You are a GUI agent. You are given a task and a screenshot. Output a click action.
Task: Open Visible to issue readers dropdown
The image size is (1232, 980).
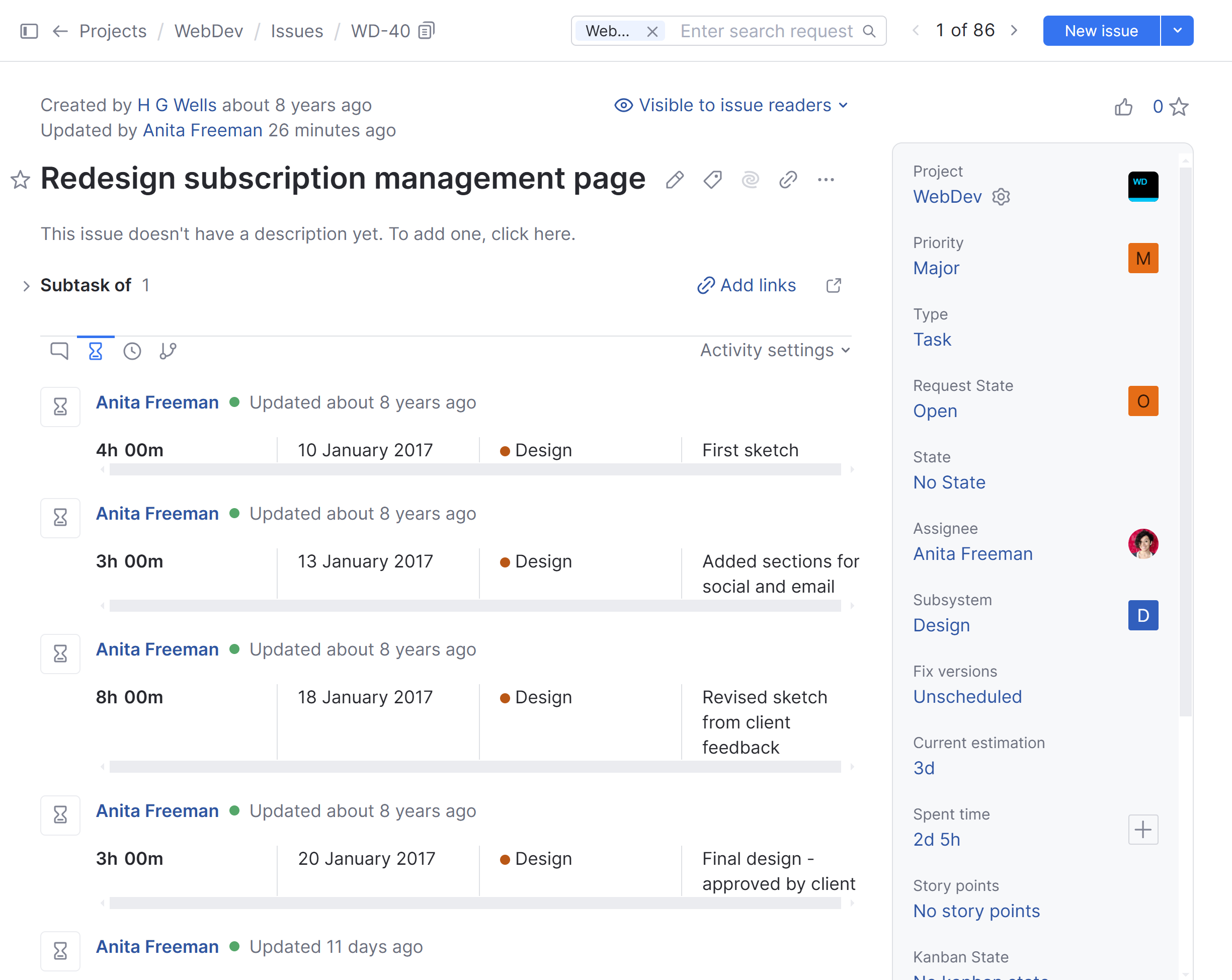point(731,105)
